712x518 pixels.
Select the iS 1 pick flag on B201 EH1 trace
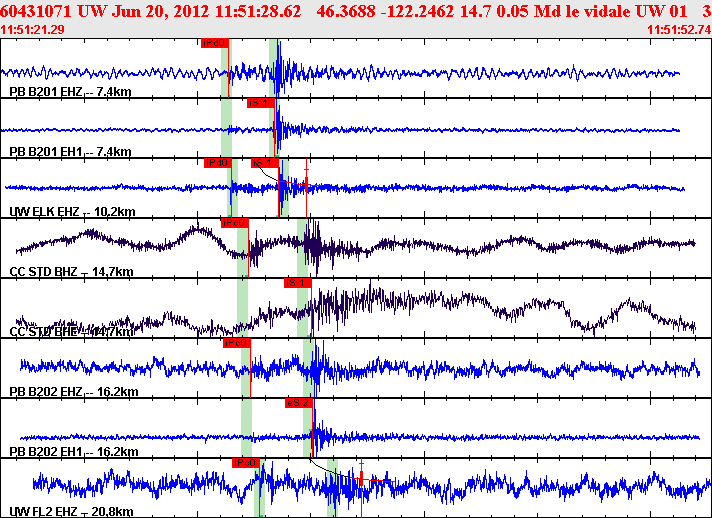coord(261,103)
